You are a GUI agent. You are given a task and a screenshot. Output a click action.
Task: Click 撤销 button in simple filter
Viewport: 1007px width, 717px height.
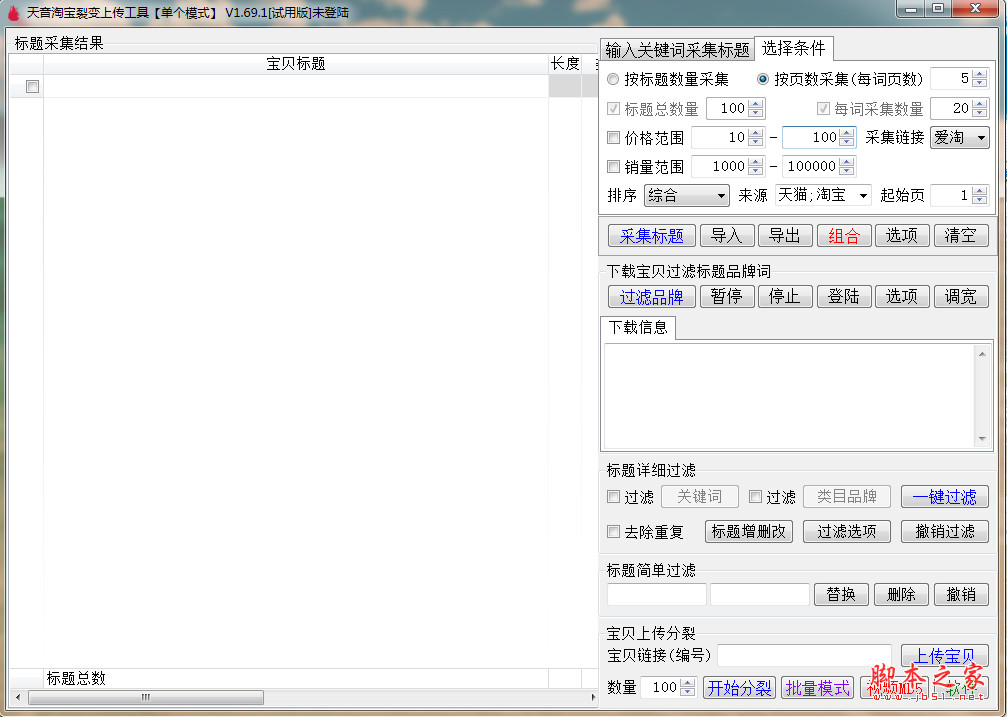pyautogui.click(x=961, y=594)
